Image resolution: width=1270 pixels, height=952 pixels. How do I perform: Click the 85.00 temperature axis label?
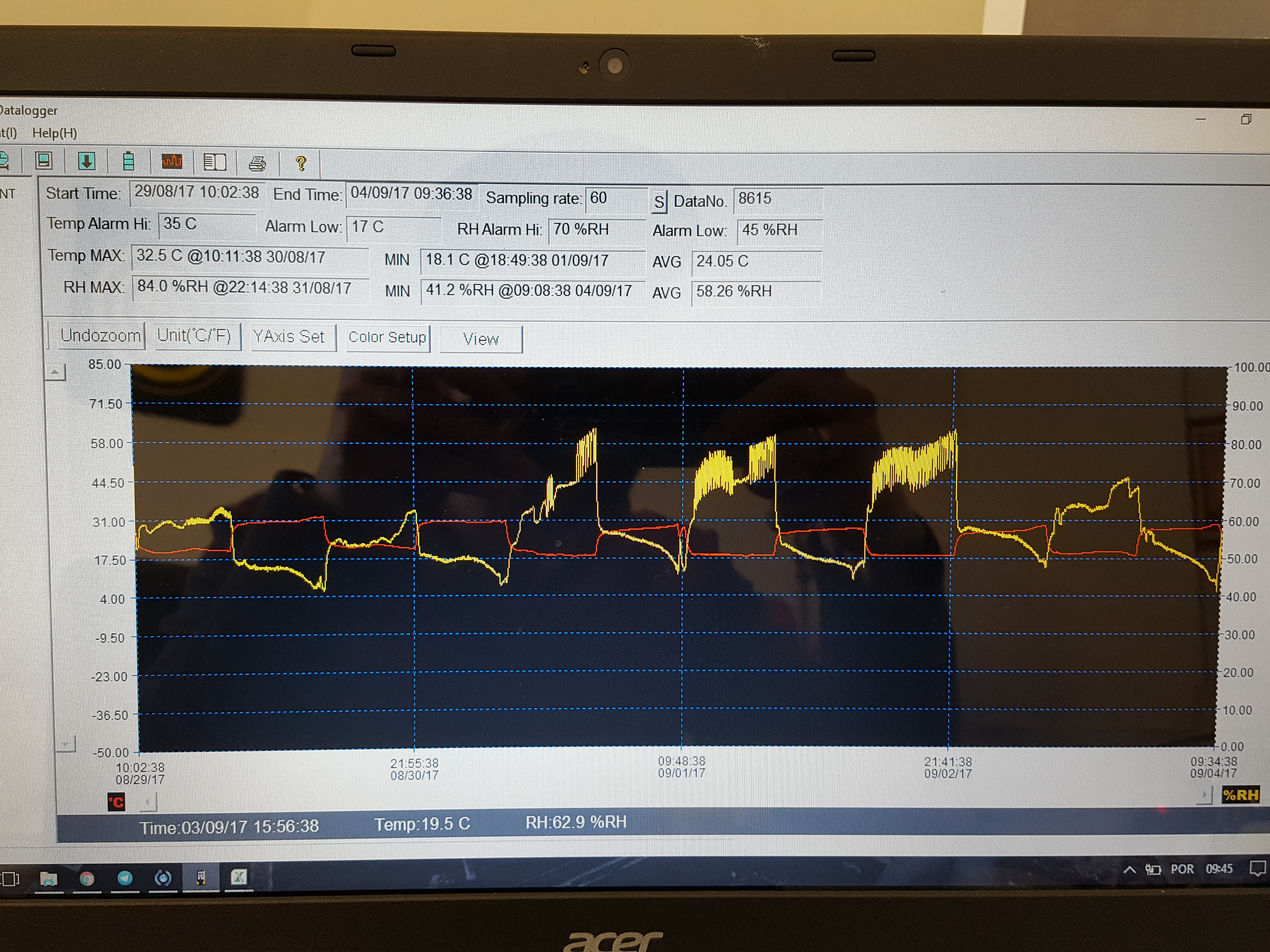point(105,364)
